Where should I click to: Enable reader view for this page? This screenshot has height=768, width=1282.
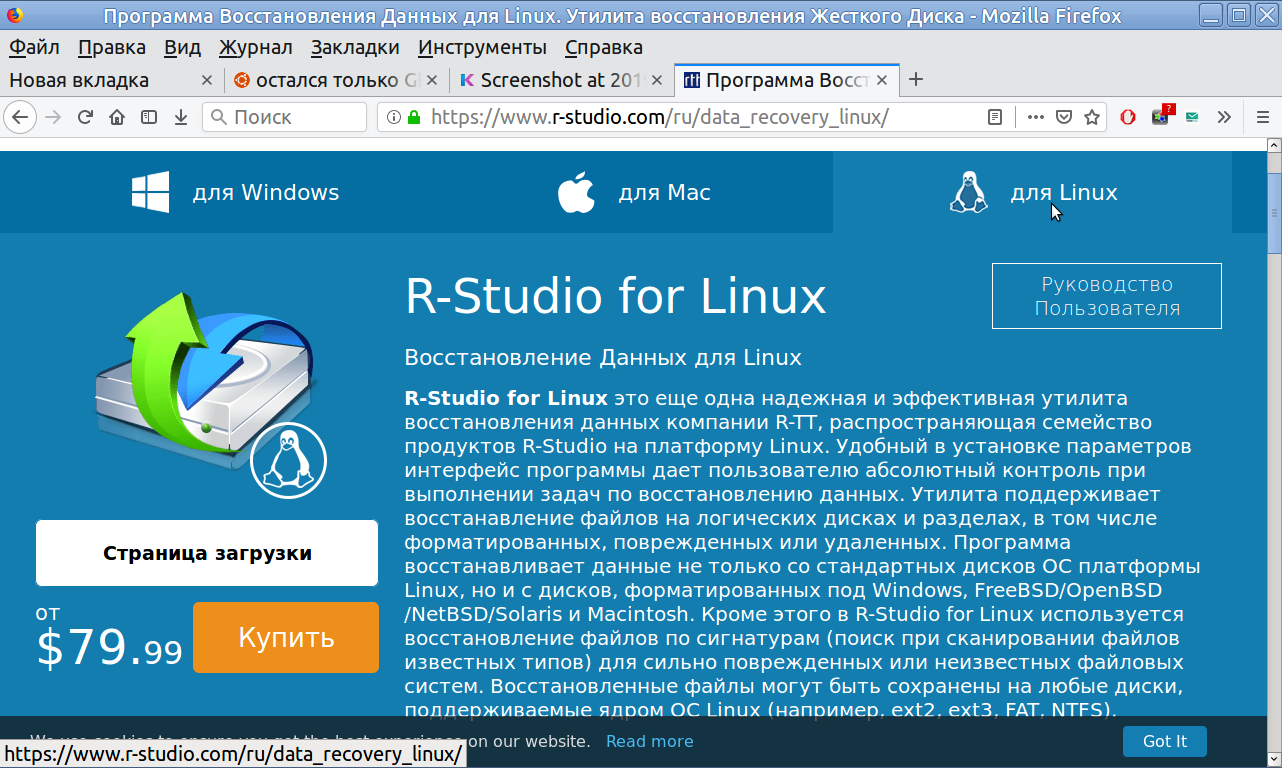pyautogui.click(x=994, y=117)
